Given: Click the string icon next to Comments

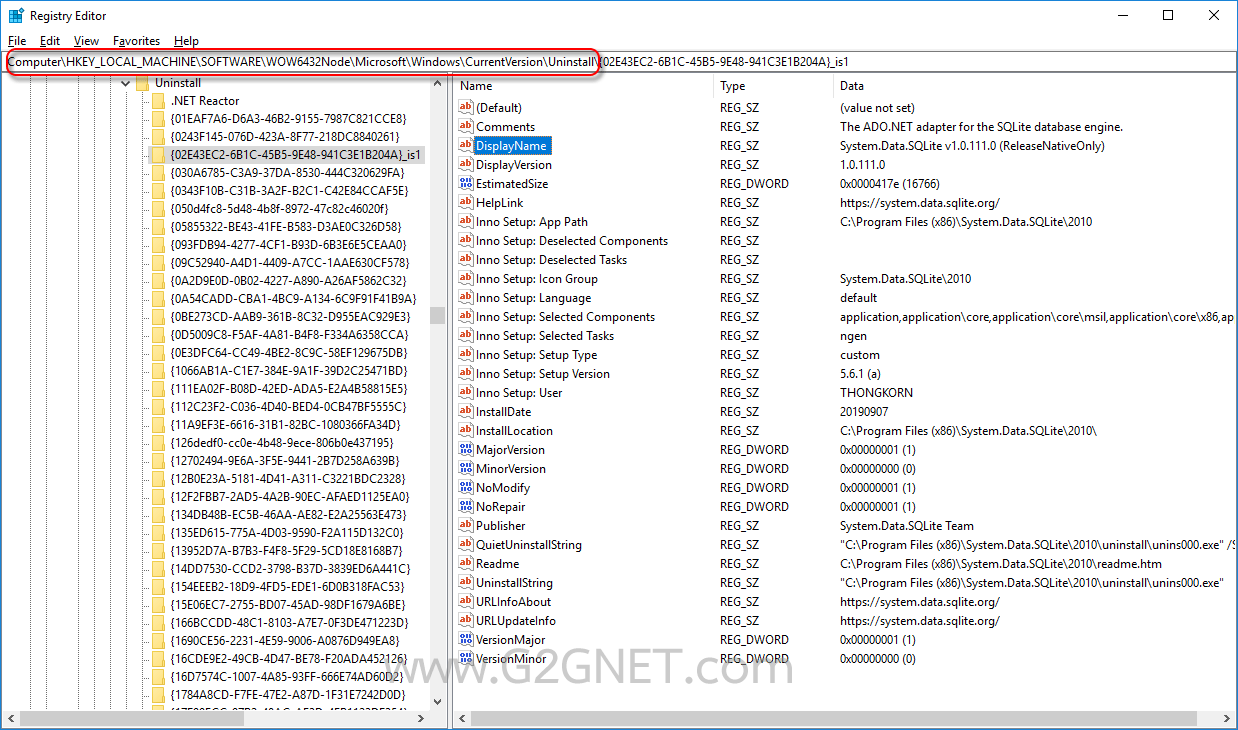Looking at the screenshot, I should pyautogui.click(x=465, y=126).
